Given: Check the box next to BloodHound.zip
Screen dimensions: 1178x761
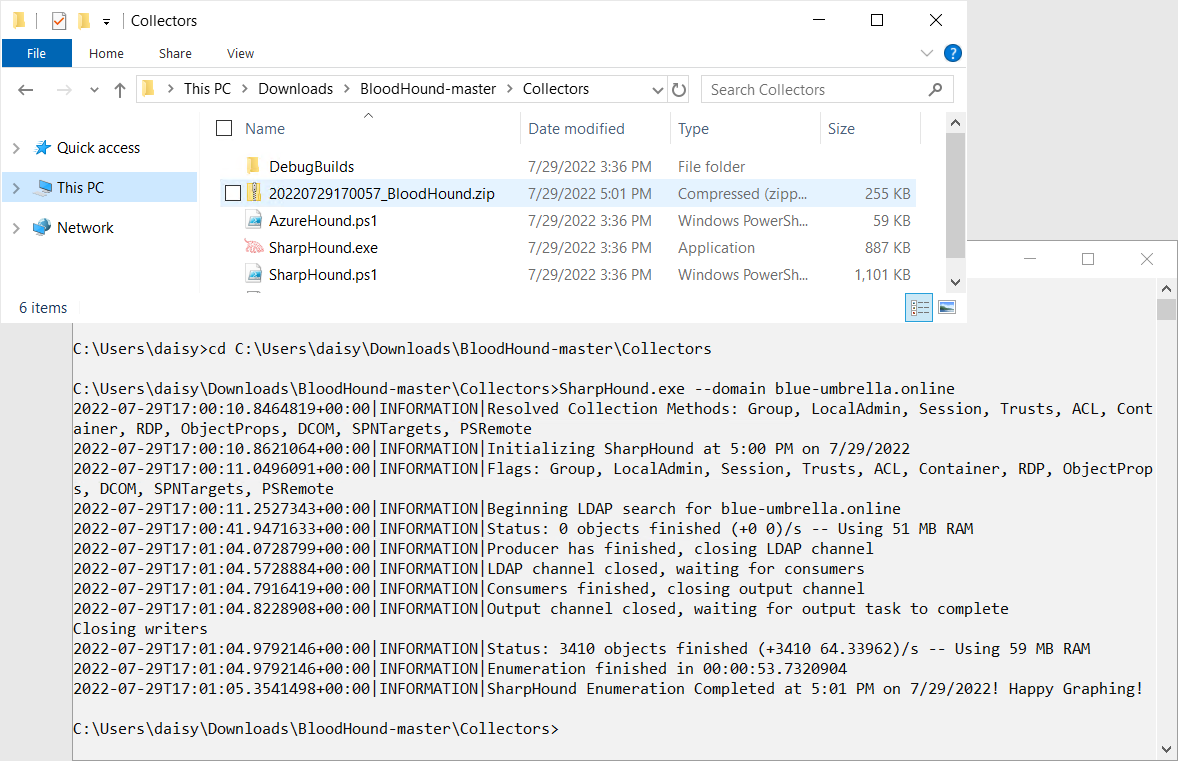Looking at the screenshot, I should [233, 194].
